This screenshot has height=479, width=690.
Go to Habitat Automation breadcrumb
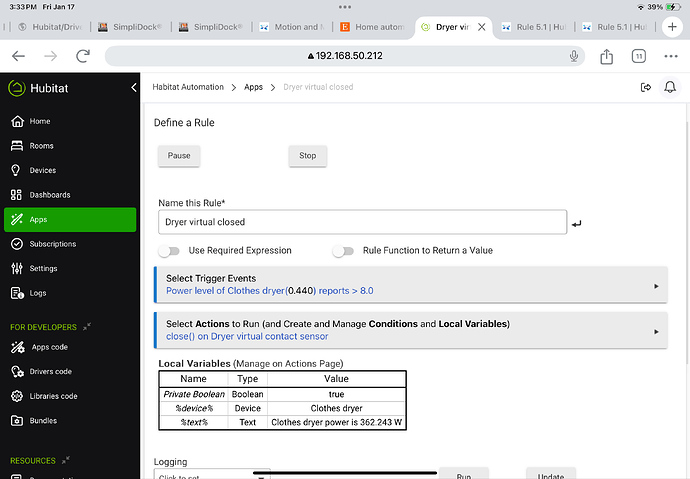(188, 87)
